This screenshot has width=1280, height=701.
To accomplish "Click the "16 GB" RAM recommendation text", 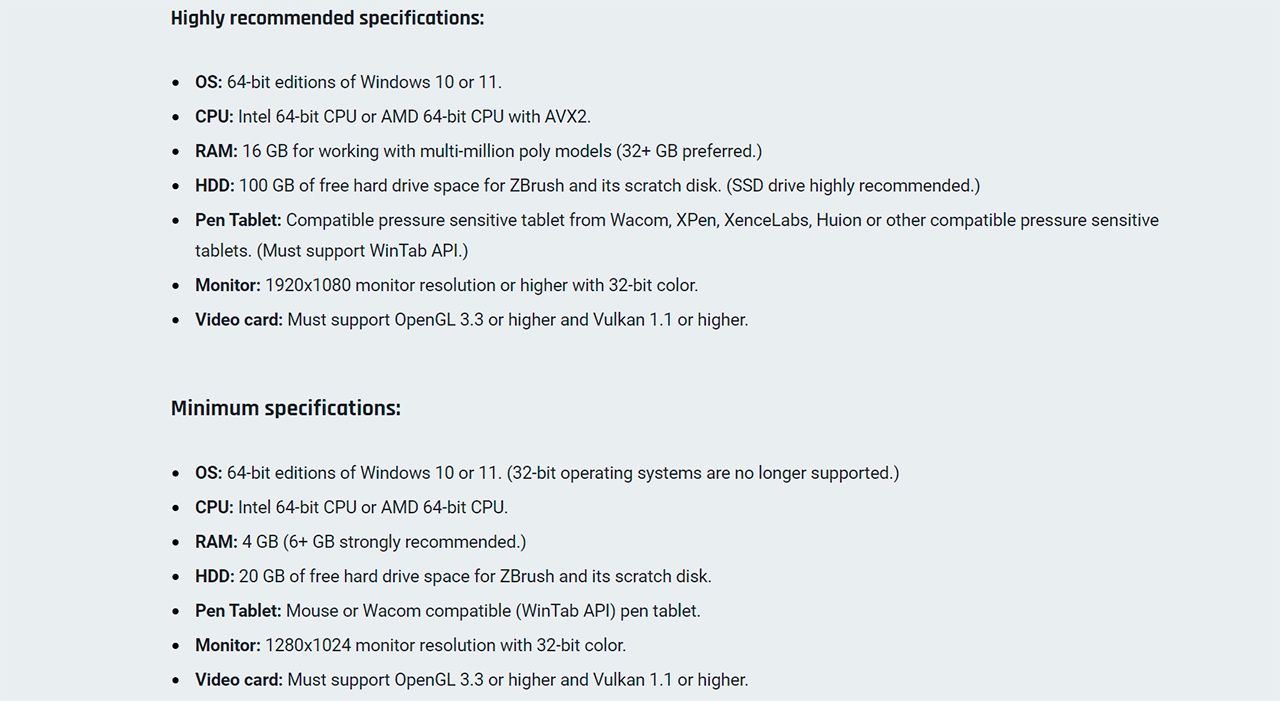I will point(264,151).
